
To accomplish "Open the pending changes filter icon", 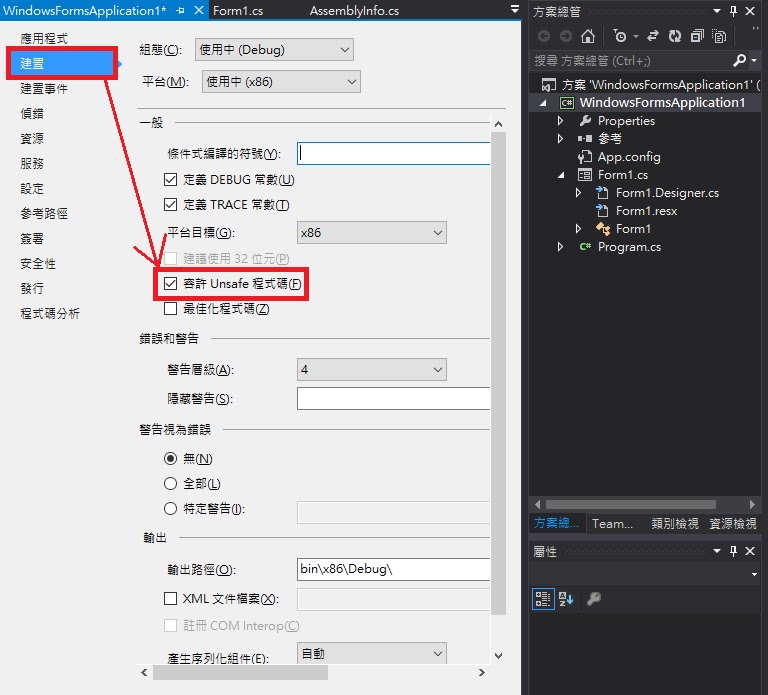I will pos(620,36).
